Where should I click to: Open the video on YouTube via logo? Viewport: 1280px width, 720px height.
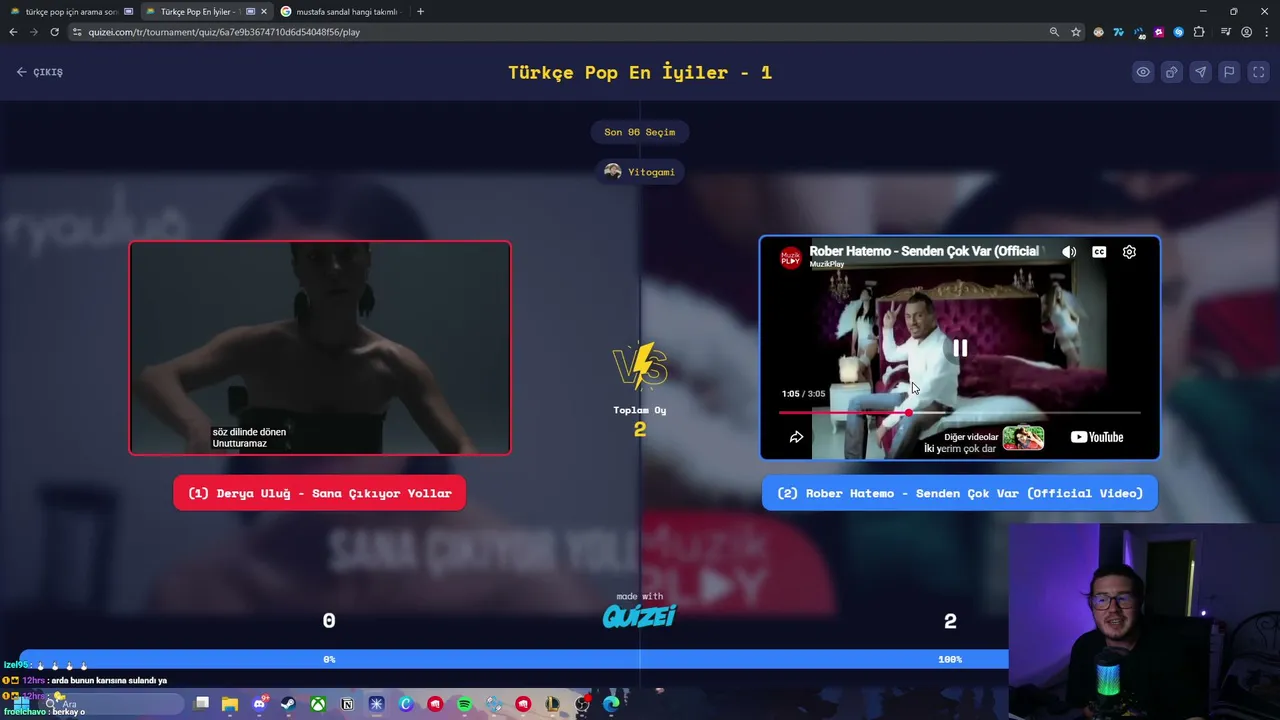pyautogui.click(x=1097, y=437)
